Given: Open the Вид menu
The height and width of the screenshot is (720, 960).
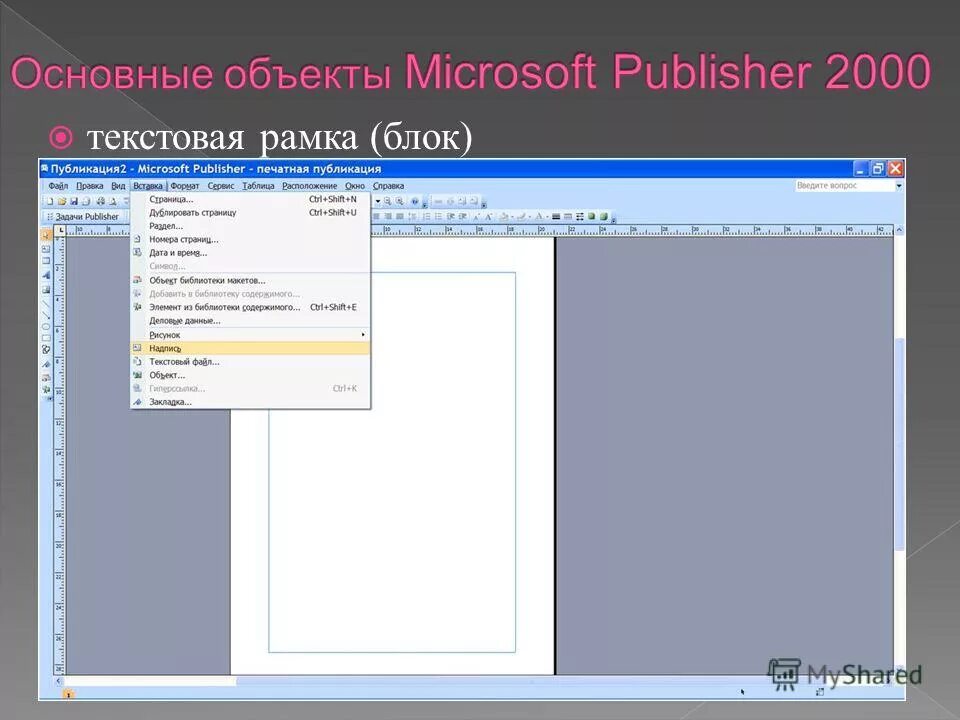Looking at the screenshot, I should [118, 186].
